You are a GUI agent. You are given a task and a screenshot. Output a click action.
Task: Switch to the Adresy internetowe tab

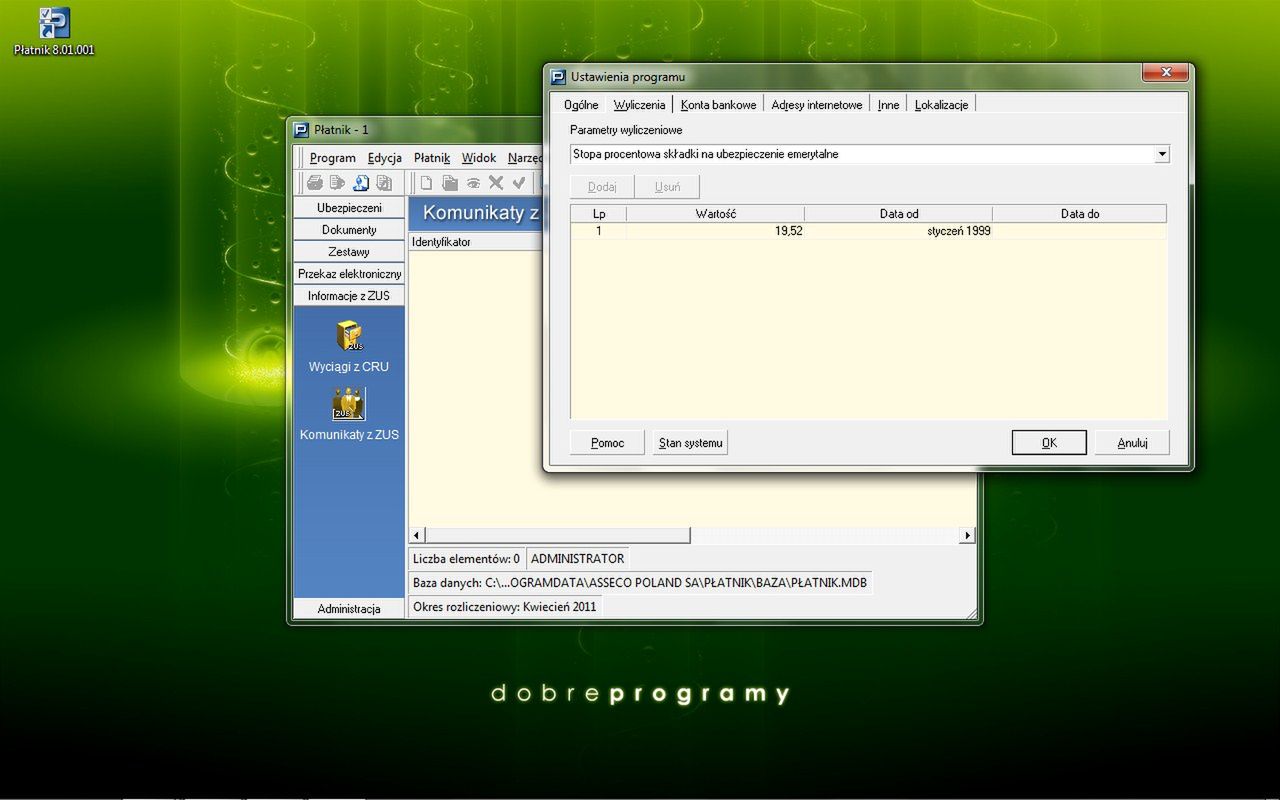click(817, 105)
